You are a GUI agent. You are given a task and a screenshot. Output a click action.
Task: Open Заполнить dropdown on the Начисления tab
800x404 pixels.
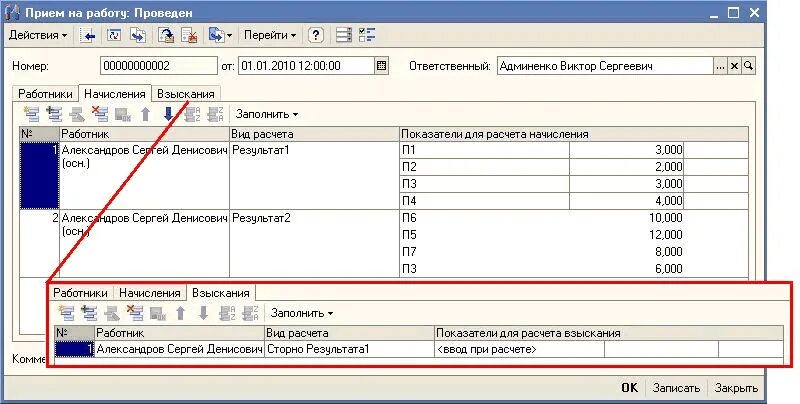267,114
